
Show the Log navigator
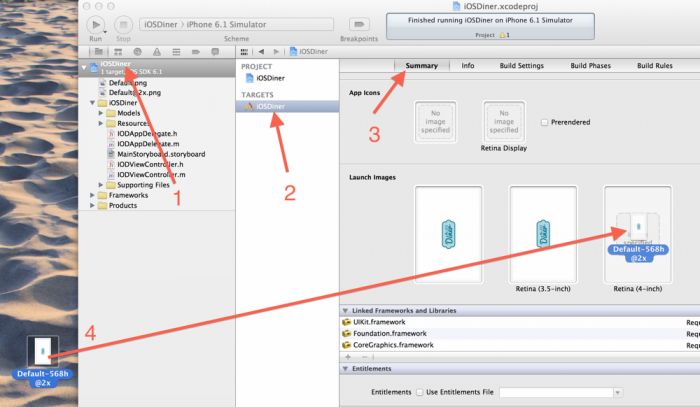tap(215, 52)
